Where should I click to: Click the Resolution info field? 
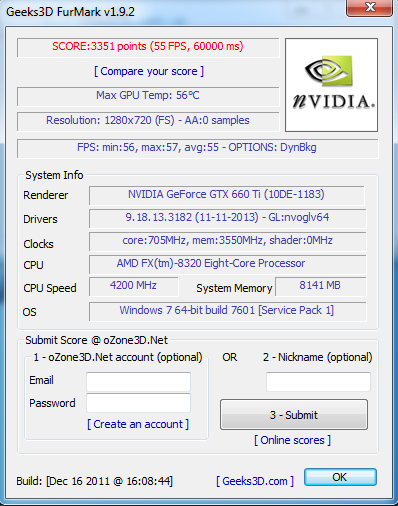click(x=148, y=121)
